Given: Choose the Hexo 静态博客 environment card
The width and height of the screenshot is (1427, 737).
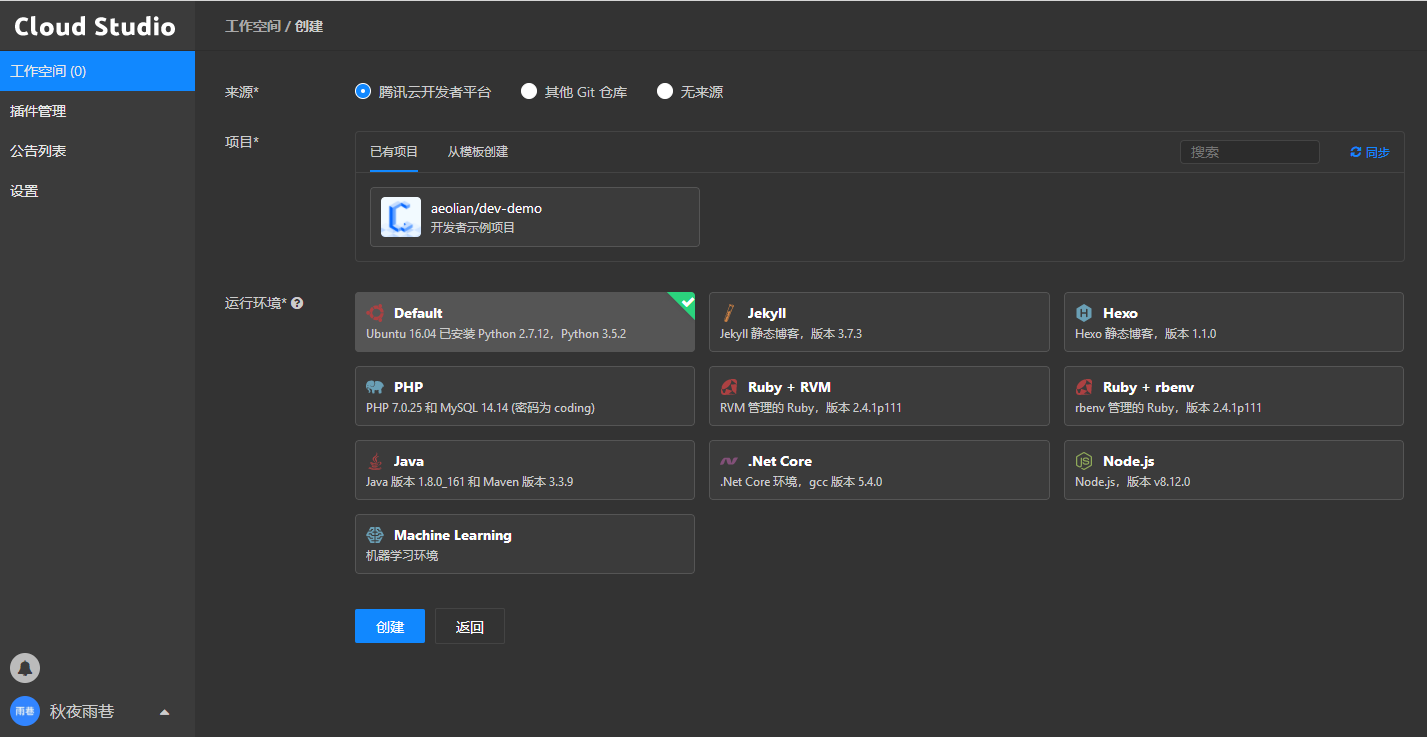Looking at the screenshot, I should coord(1234,322).
